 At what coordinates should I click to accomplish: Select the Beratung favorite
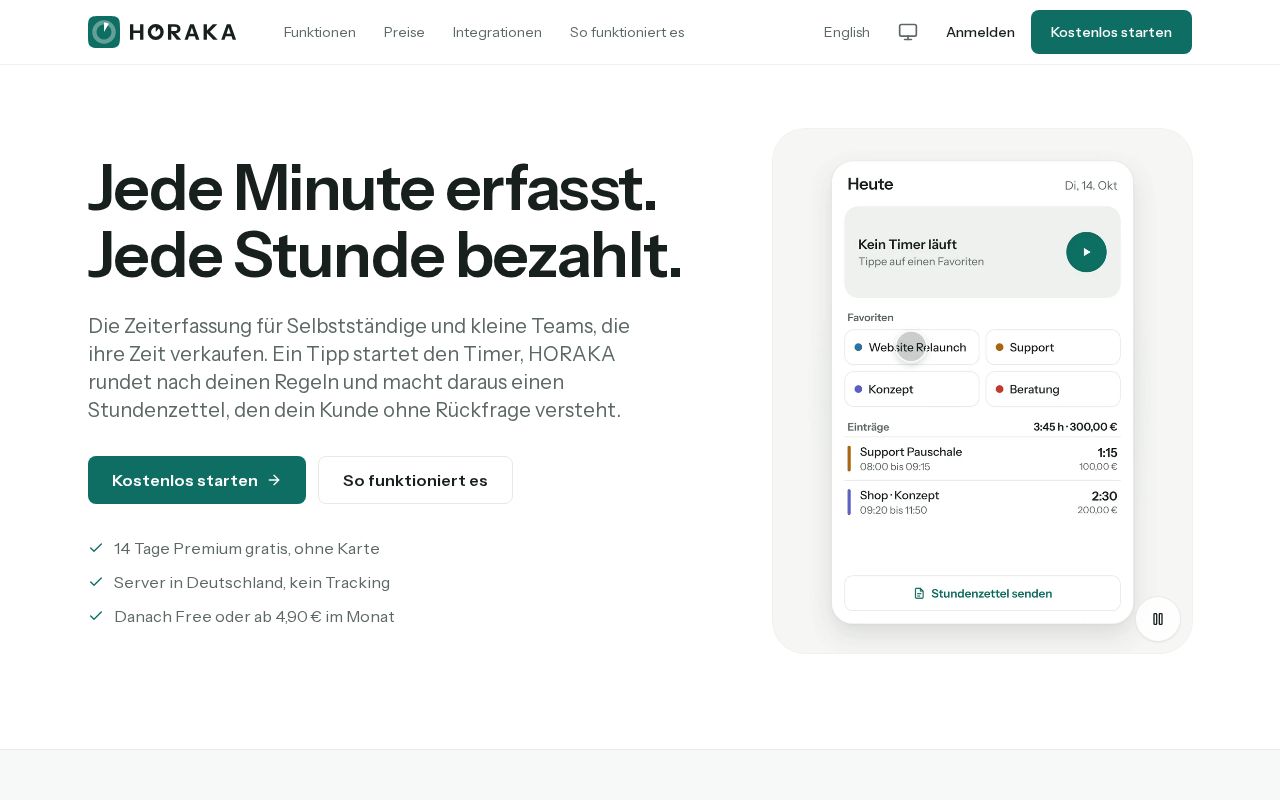[1053, 389]
